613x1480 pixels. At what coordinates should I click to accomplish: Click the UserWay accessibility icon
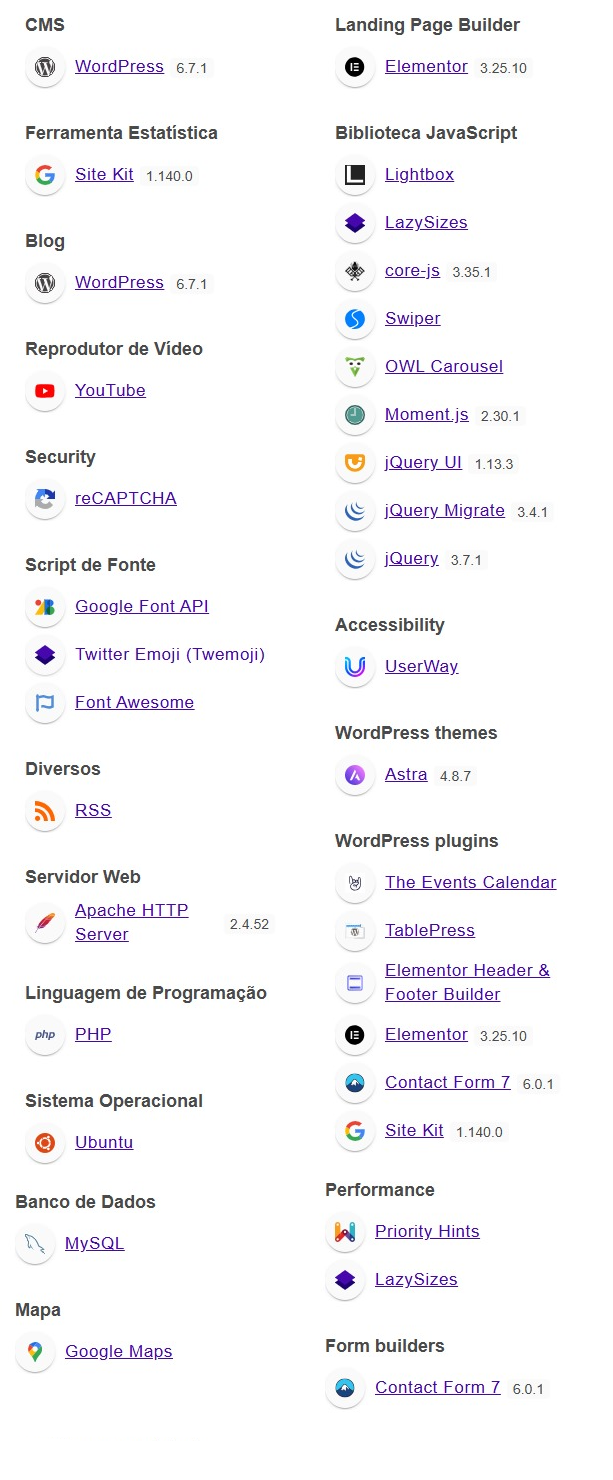(355, 667)
